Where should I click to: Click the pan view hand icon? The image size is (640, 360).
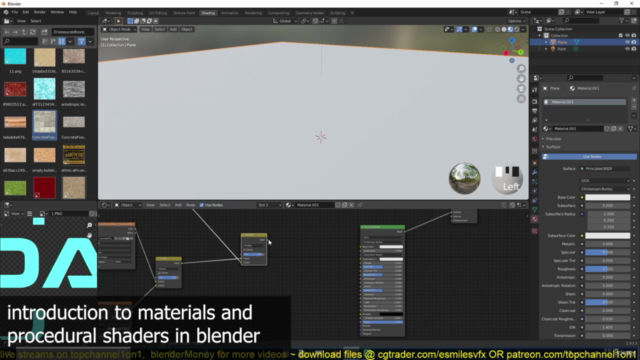[x=521, y=79]
